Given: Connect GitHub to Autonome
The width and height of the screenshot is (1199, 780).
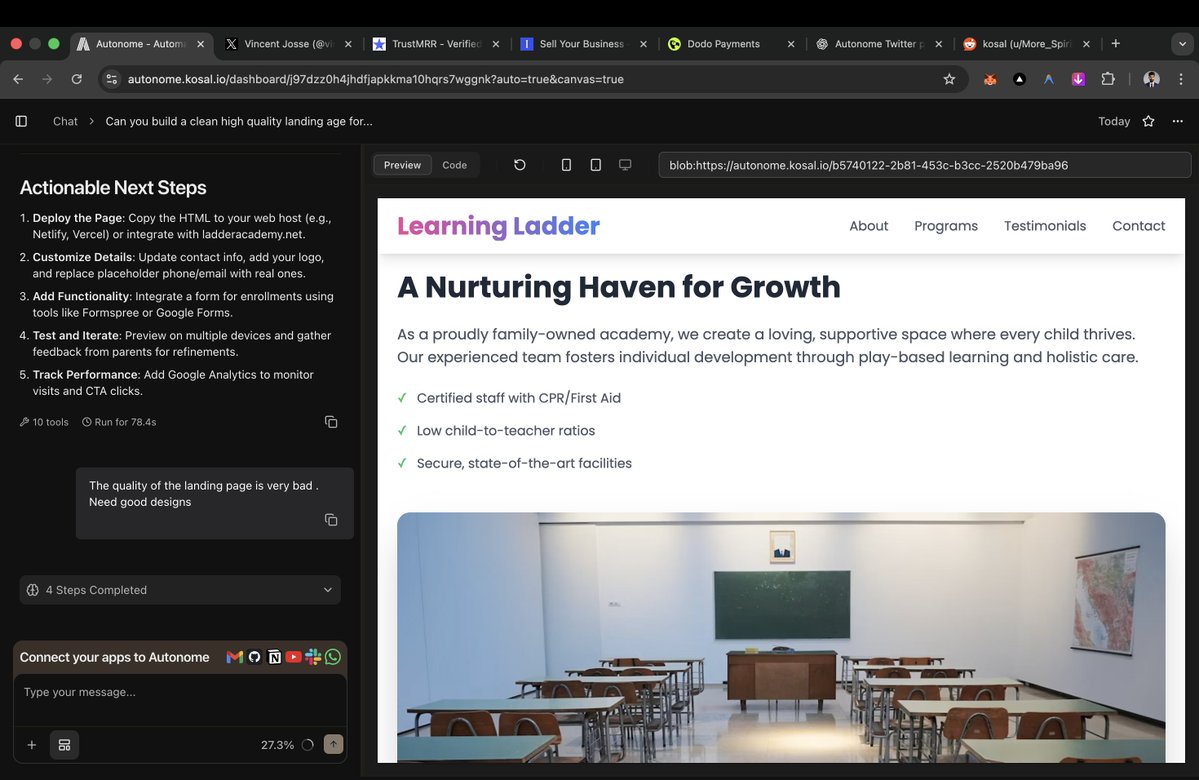Looking at the screenshot, I should (x=254, y=657).
